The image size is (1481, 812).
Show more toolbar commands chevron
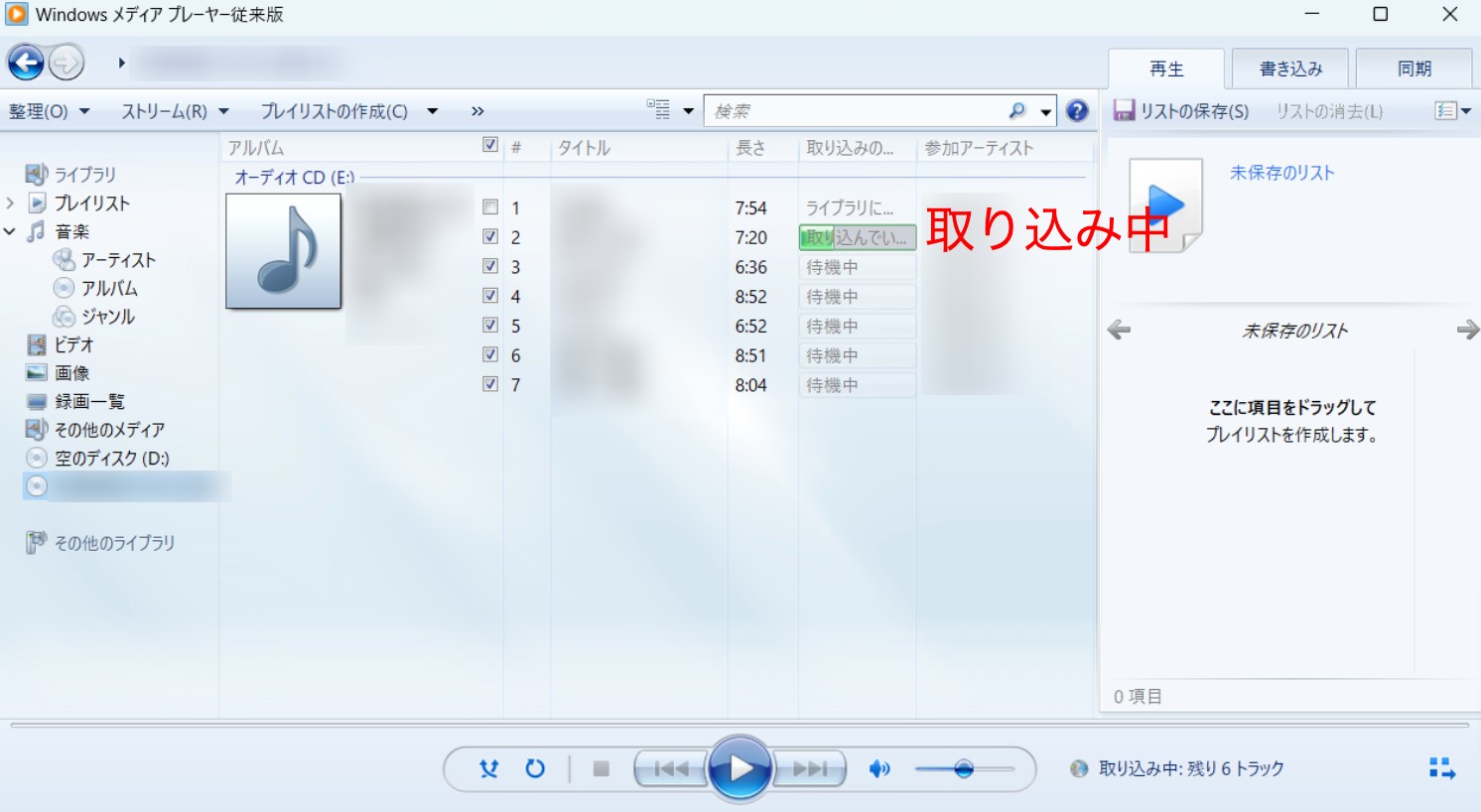point(477,111)
